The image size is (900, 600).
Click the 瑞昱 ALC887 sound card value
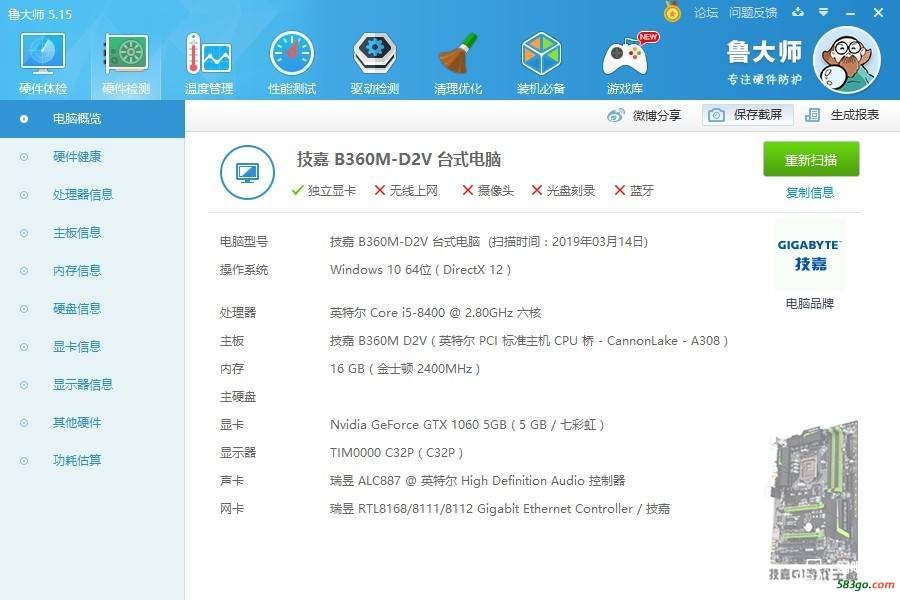tap(478, 481)
